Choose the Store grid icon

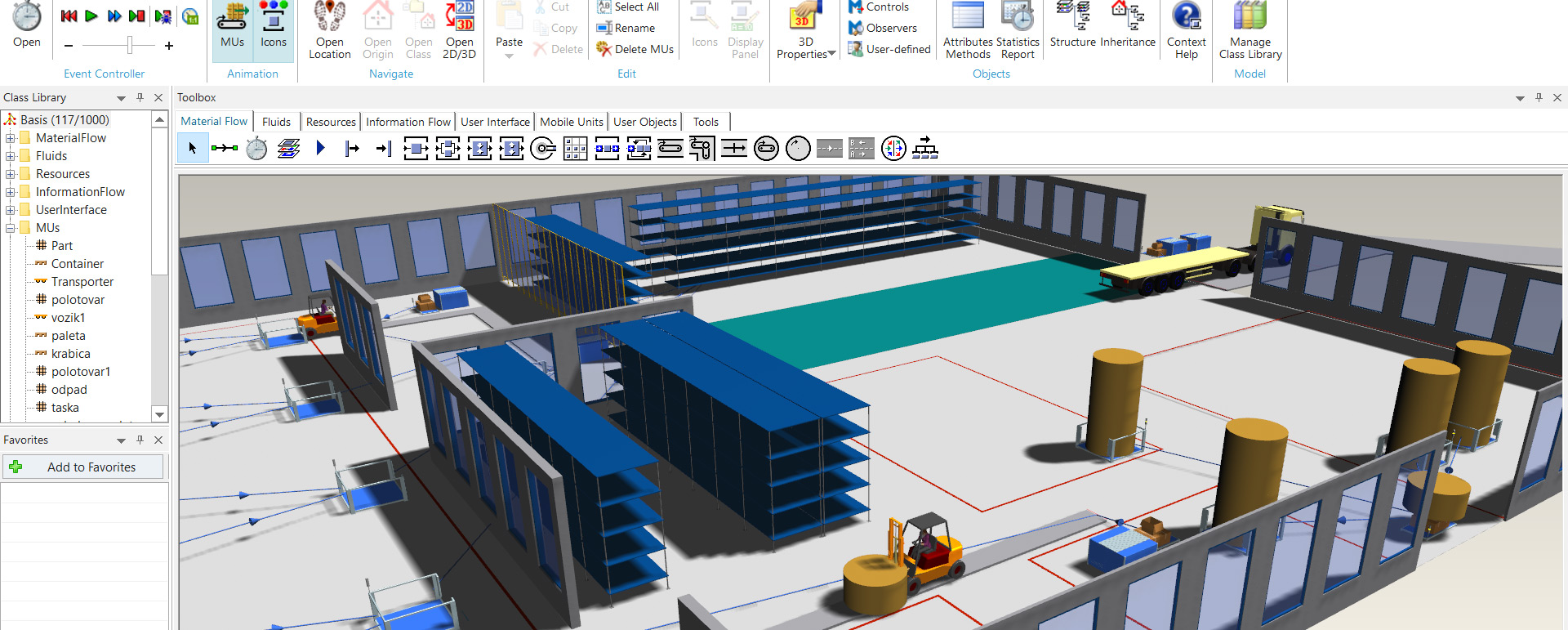(x=575, y=148)
